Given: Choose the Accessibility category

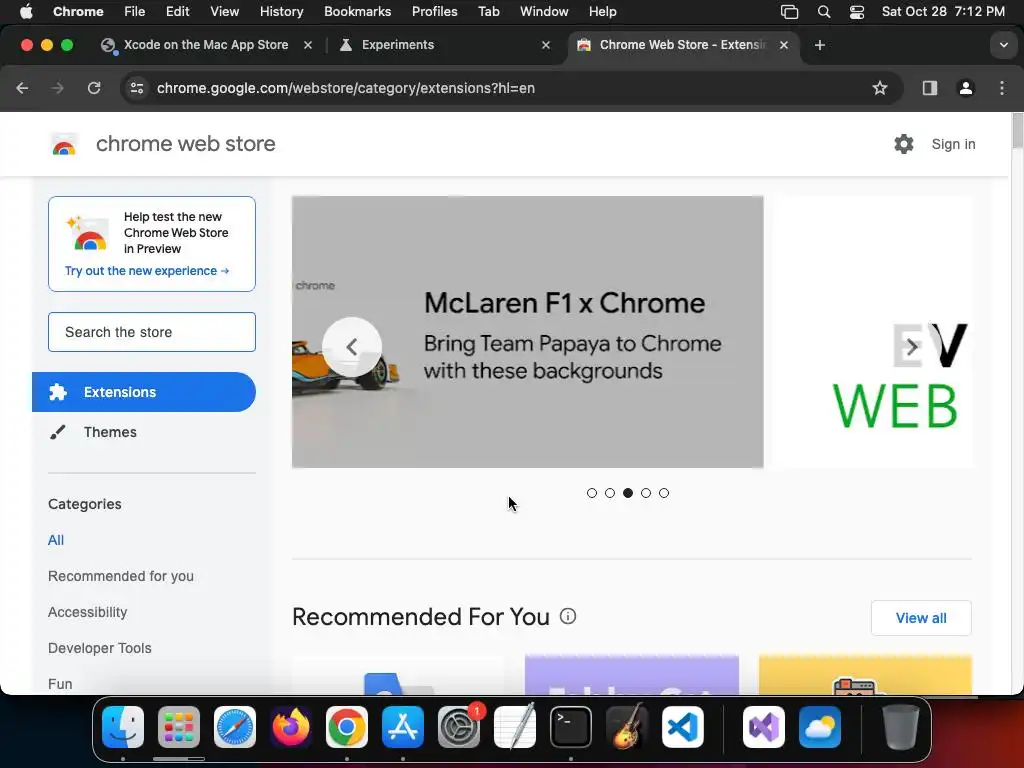Looking at the screenshot, I should [88, 613].
